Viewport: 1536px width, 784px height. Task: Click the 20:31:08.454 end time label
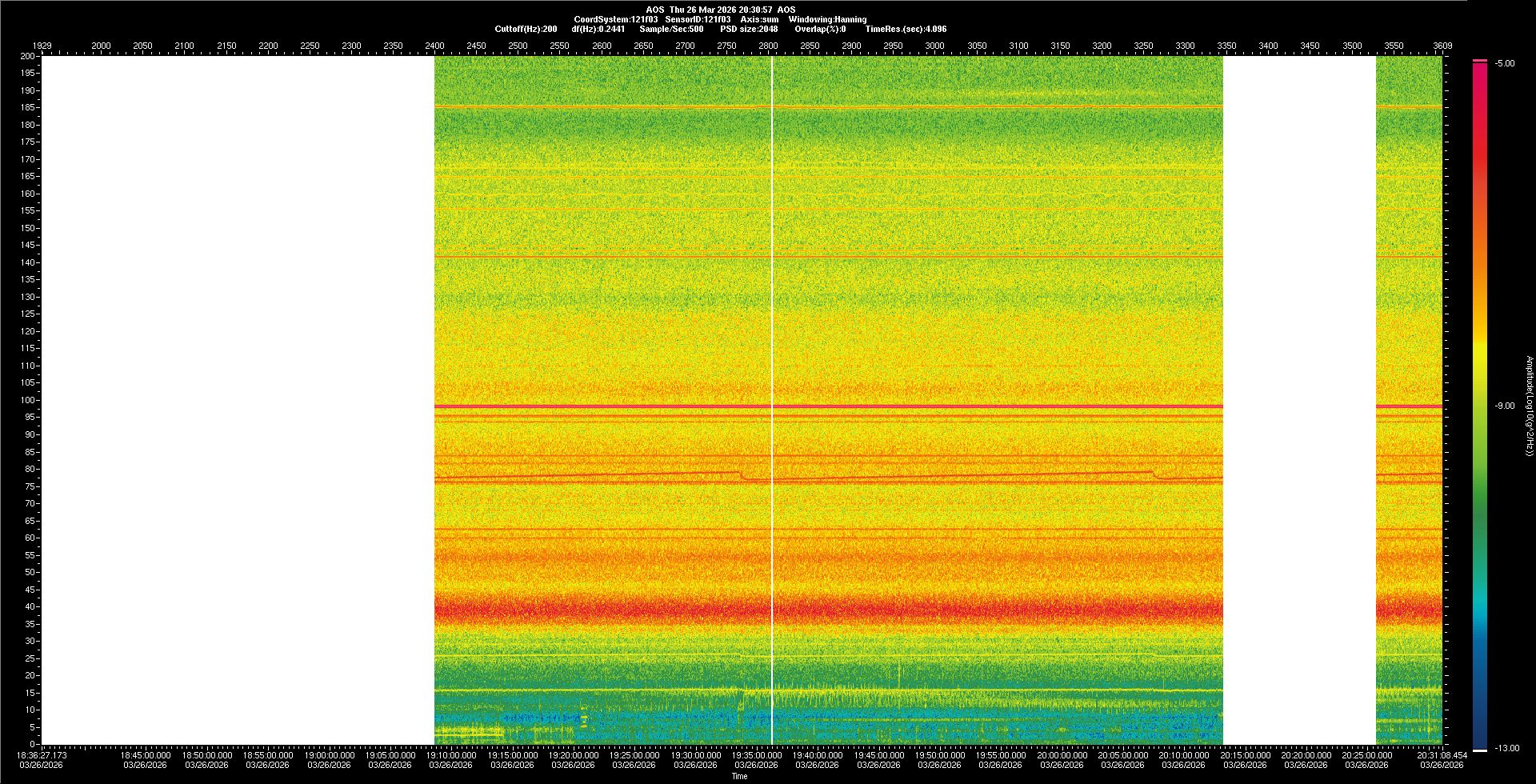tap(1442, 755)
